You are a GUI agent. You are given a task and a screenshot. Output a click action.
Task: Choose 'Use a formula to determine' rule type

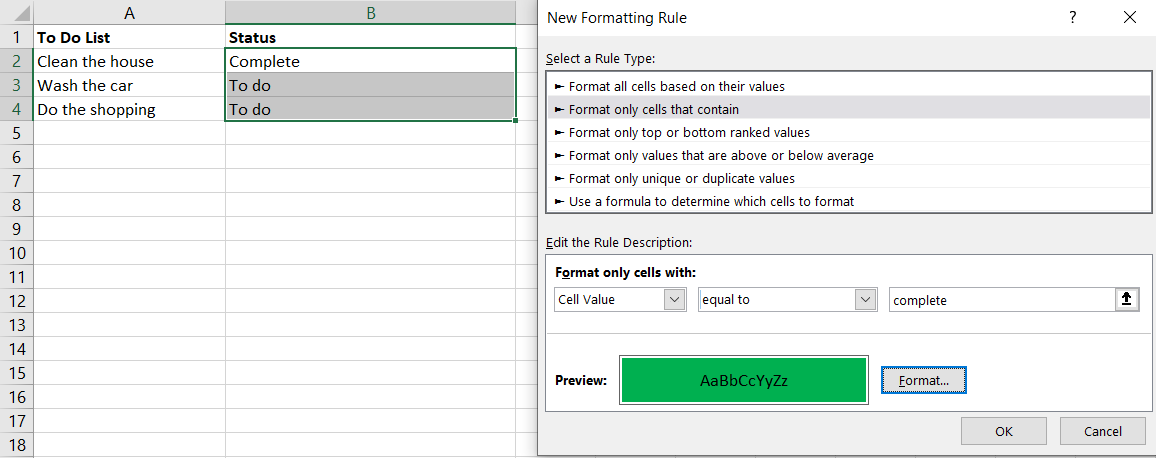(x=710, y=201)
